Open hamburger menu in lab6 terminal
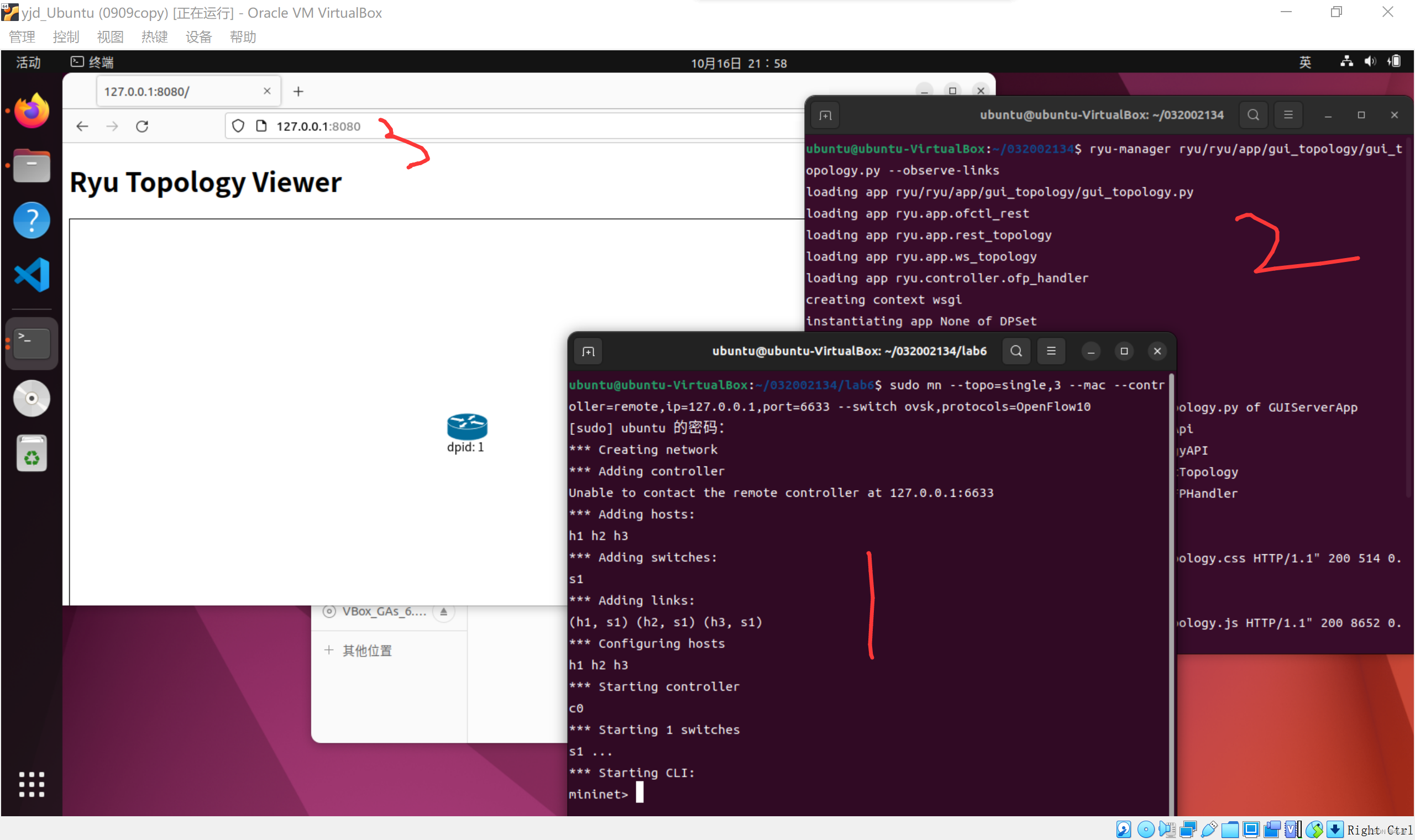This screenshot has height=840, width=1415. click(1051, 351)
